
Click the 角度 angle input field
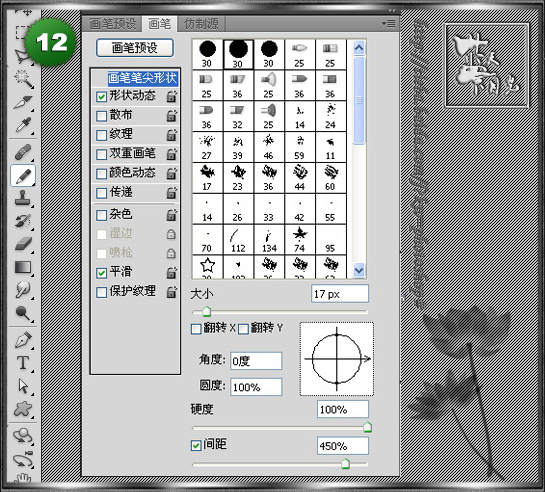click(x=256, y=361)
